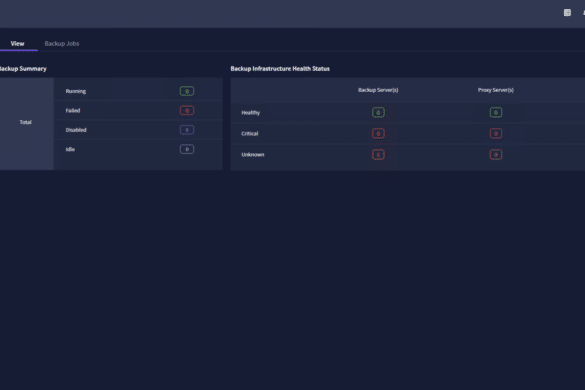Open Unknown Backup Server(s) count
Image resolution: width=585 pixels, height=390 pixels.
coord(378,155)
